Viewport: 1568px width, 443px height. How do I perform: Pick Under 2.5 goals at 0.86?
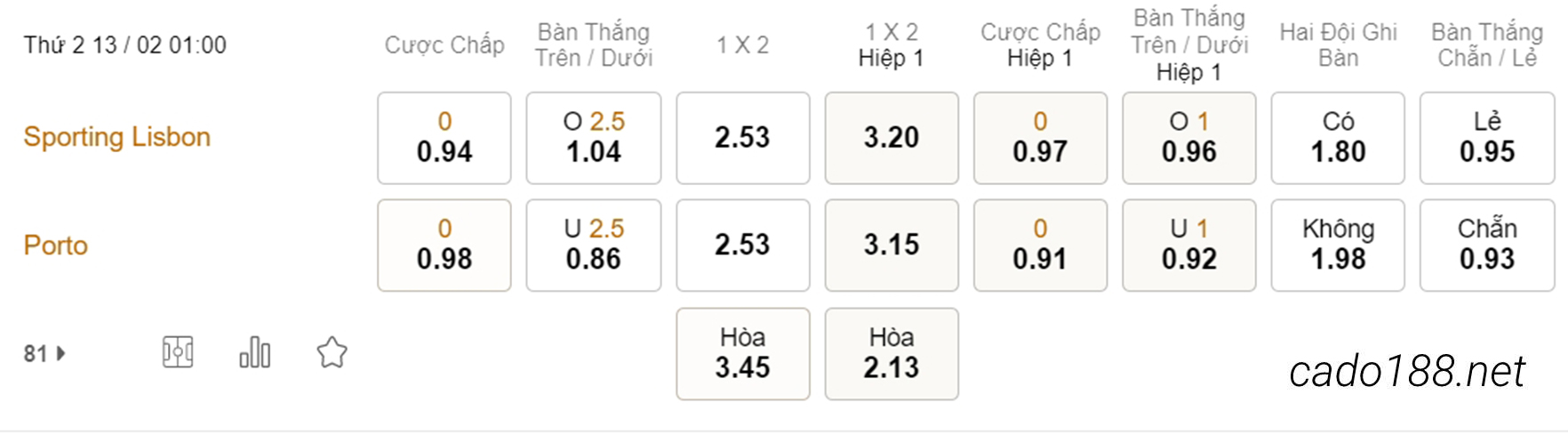(x=594, y=245)
